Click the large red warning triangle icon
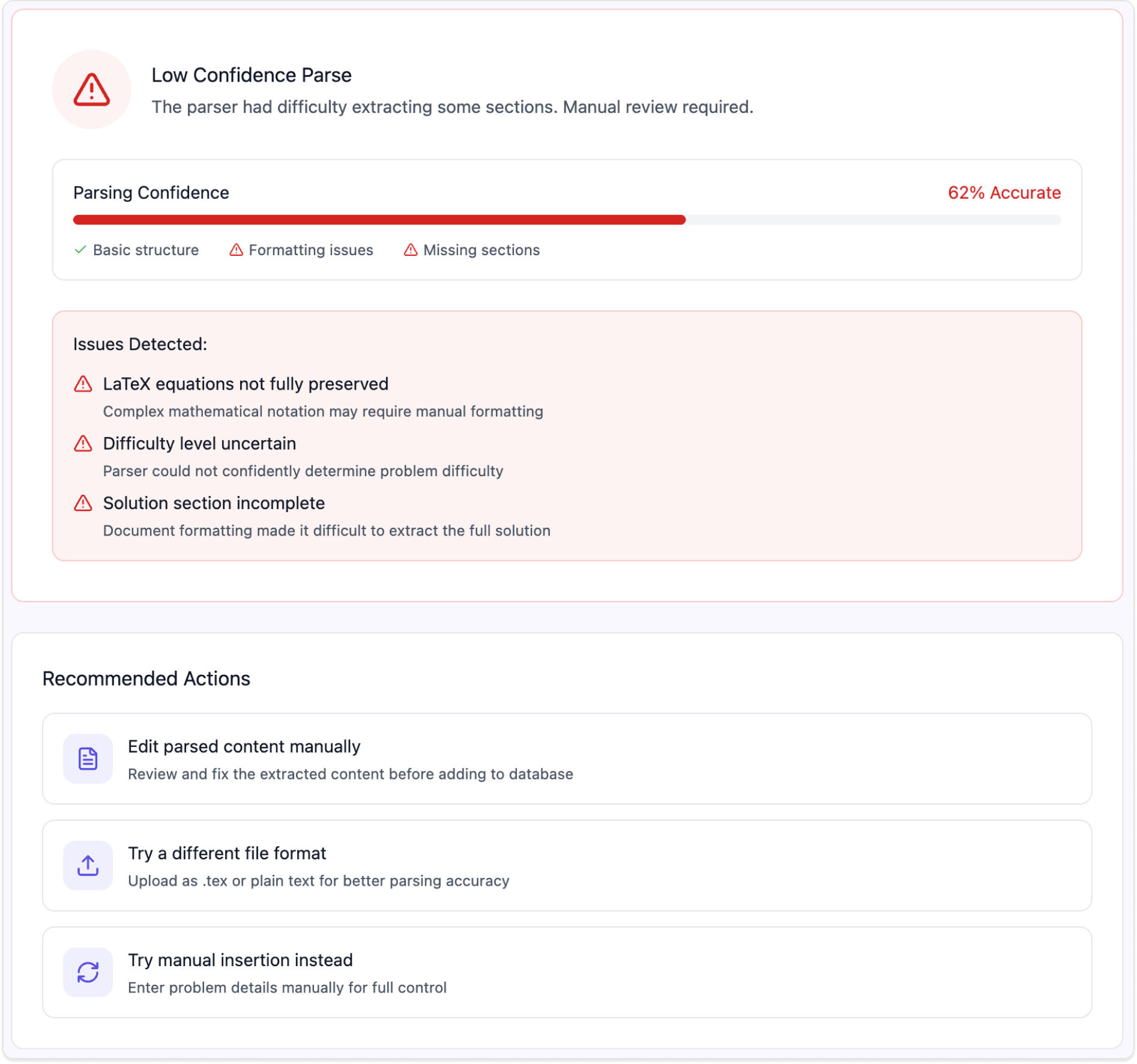1137x1064 pixels. click(90, 89)
